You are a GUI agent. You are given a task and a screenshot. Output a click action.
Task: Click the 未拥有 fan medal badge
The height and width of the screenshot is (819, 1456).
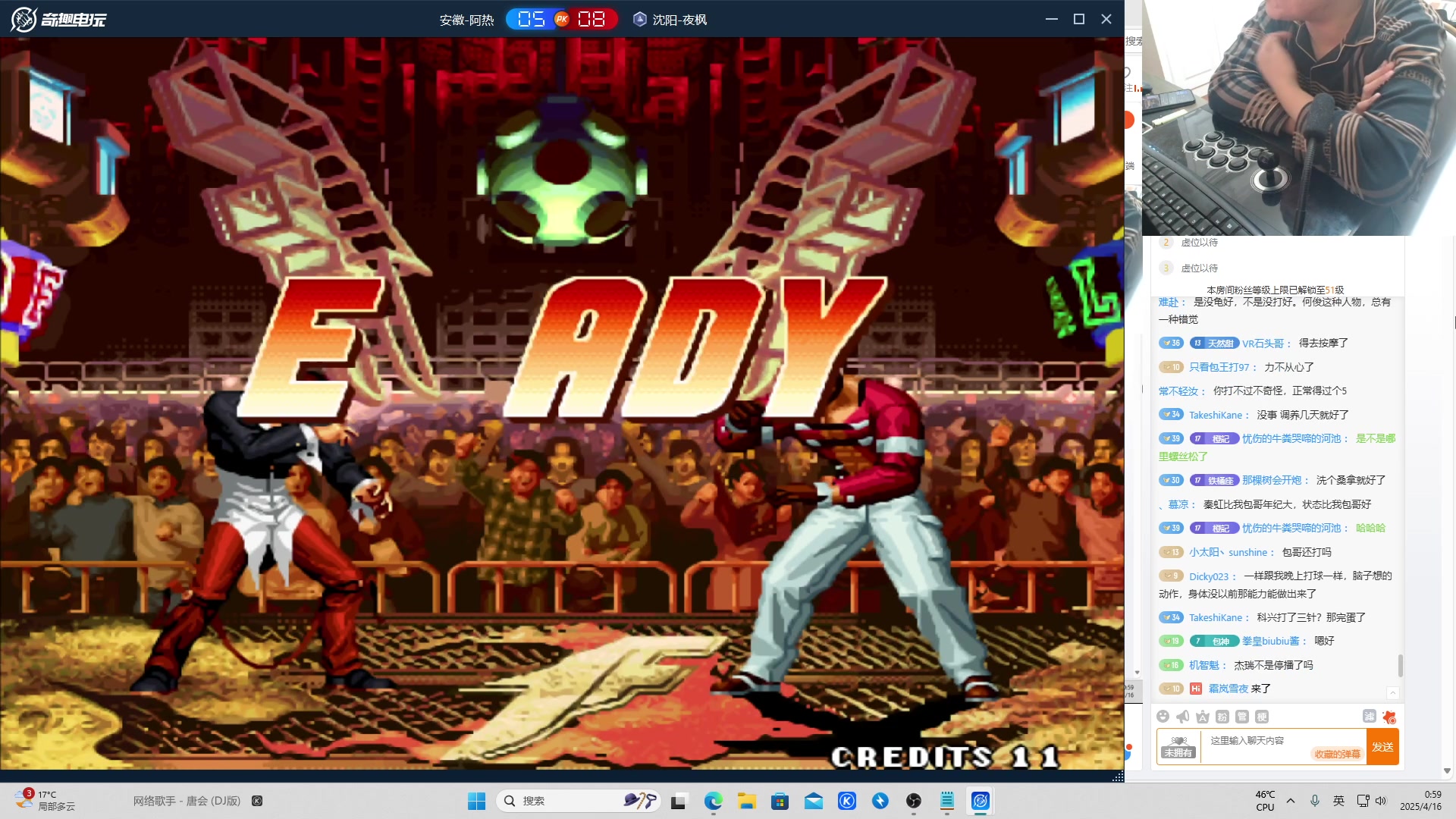tap(1178, 746)
